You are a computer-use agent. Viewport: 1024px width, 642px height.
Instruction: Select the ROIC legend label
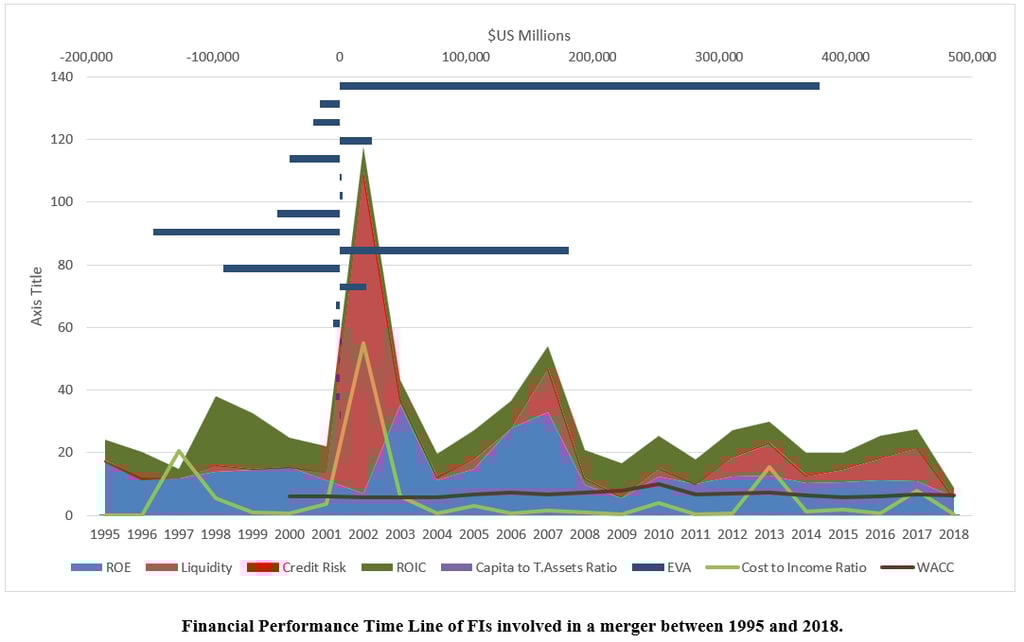click(411, 567)
